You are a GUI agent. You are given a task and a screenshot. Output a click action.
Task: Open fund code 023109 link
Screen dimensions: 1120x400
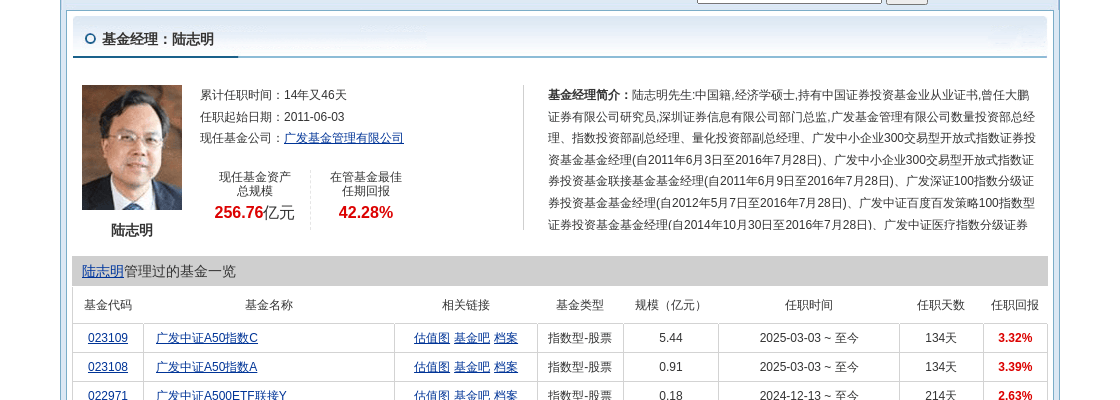108,338
